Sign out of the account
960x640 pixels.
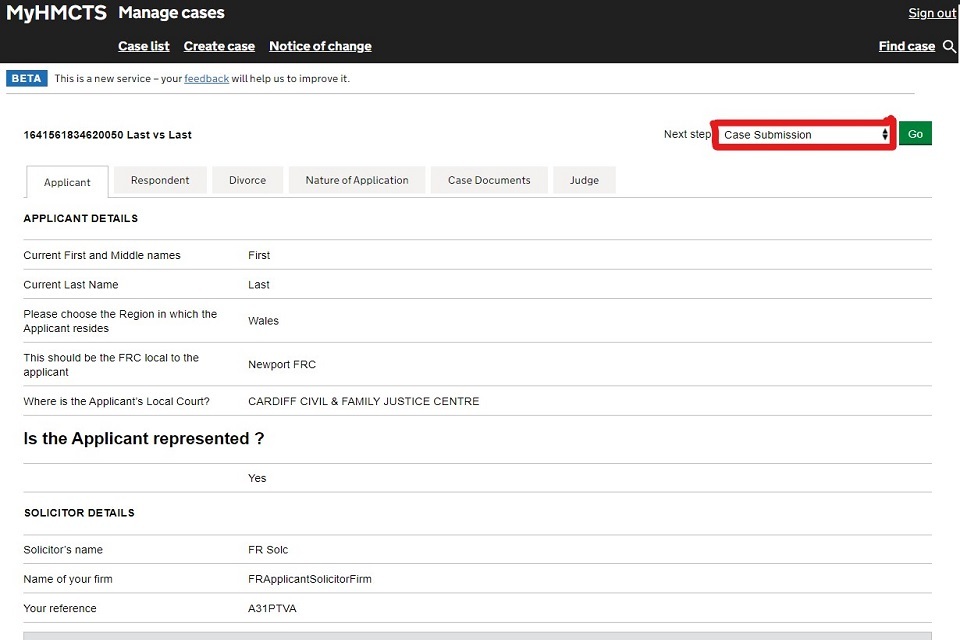coord(932,13)
